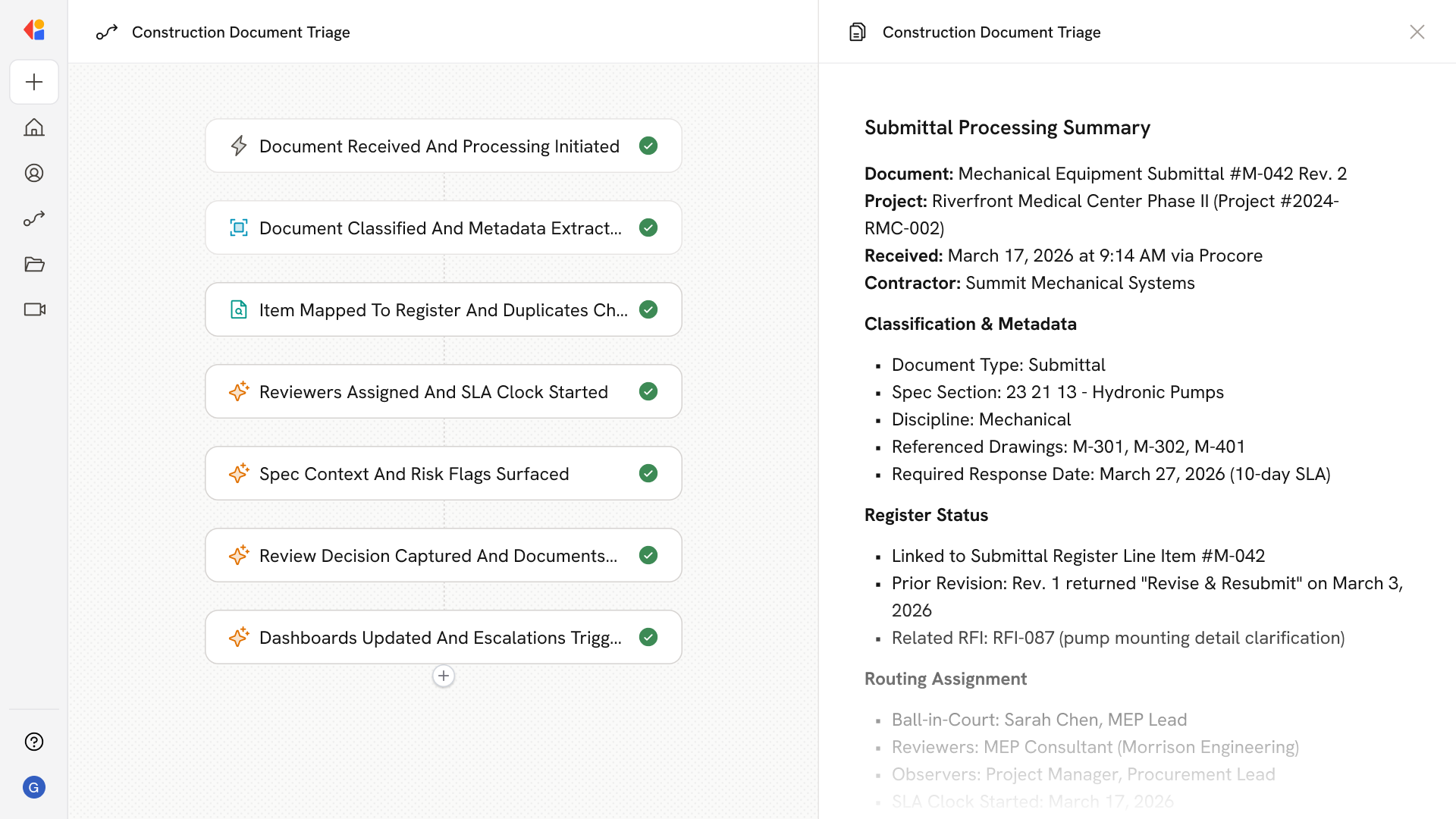Click green check on Dashboards Updated step
The height and width of the screenshot is (819, 1456).
(x=648, y=637)
